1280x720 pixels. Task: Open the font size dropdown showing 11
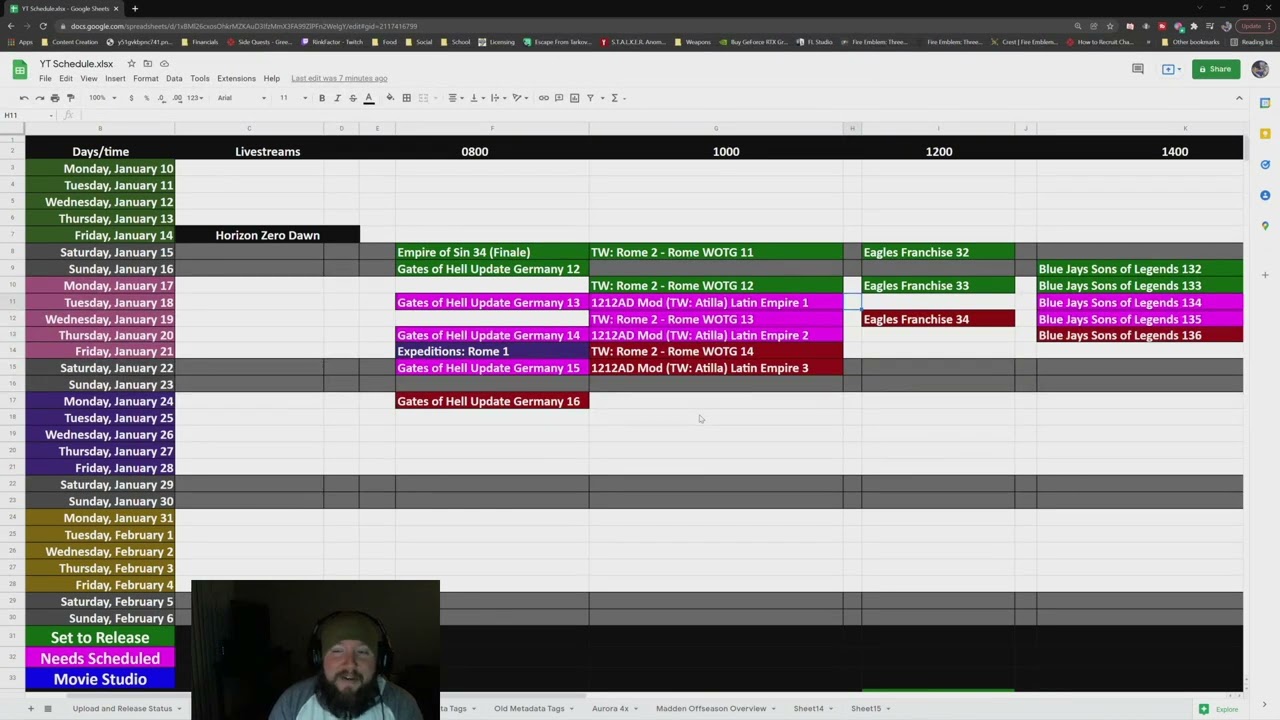(x=293, y=98)
